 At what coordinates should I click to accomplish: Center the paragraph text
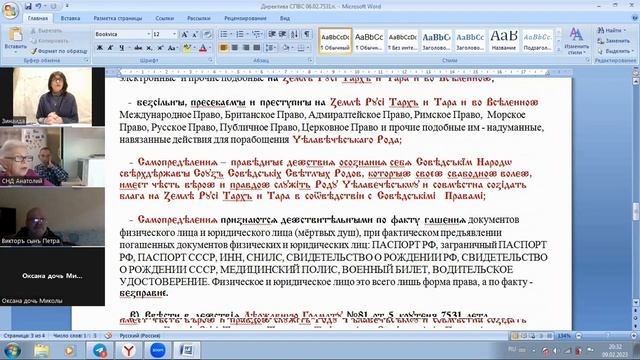[x=235, y=48]
